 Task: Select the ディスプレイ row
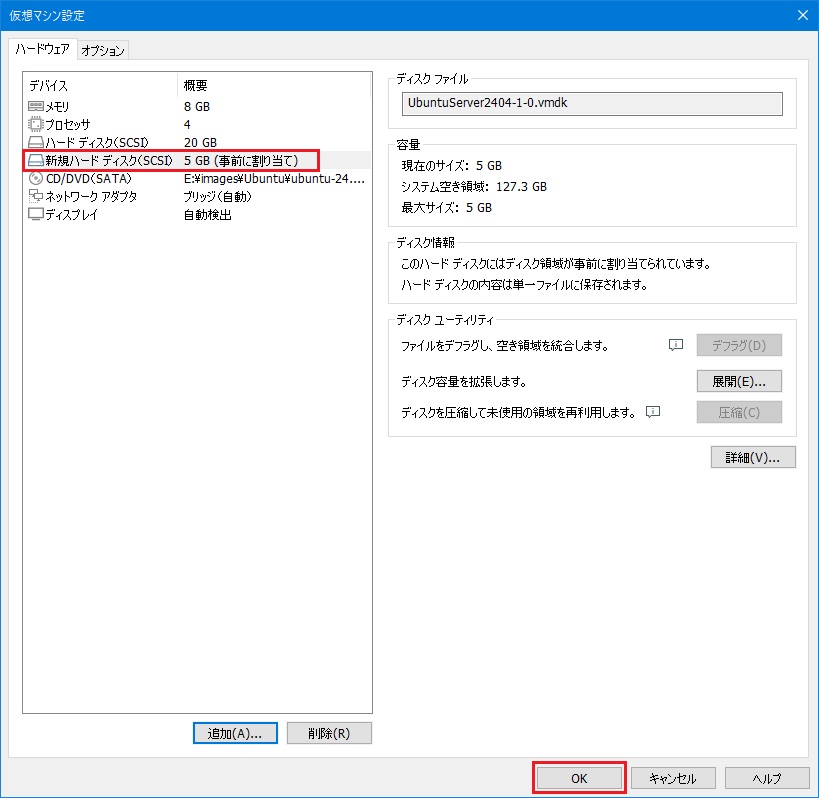(196, 214)
